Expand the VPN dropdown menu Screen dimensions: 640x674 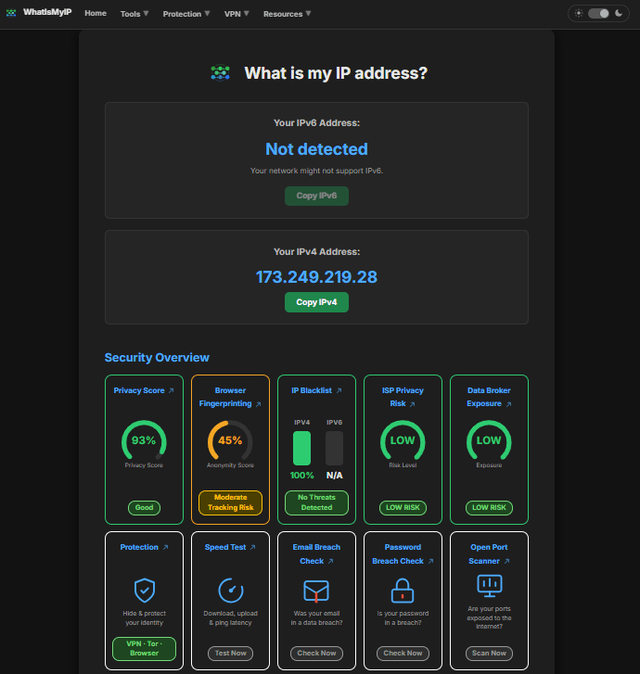236,14
